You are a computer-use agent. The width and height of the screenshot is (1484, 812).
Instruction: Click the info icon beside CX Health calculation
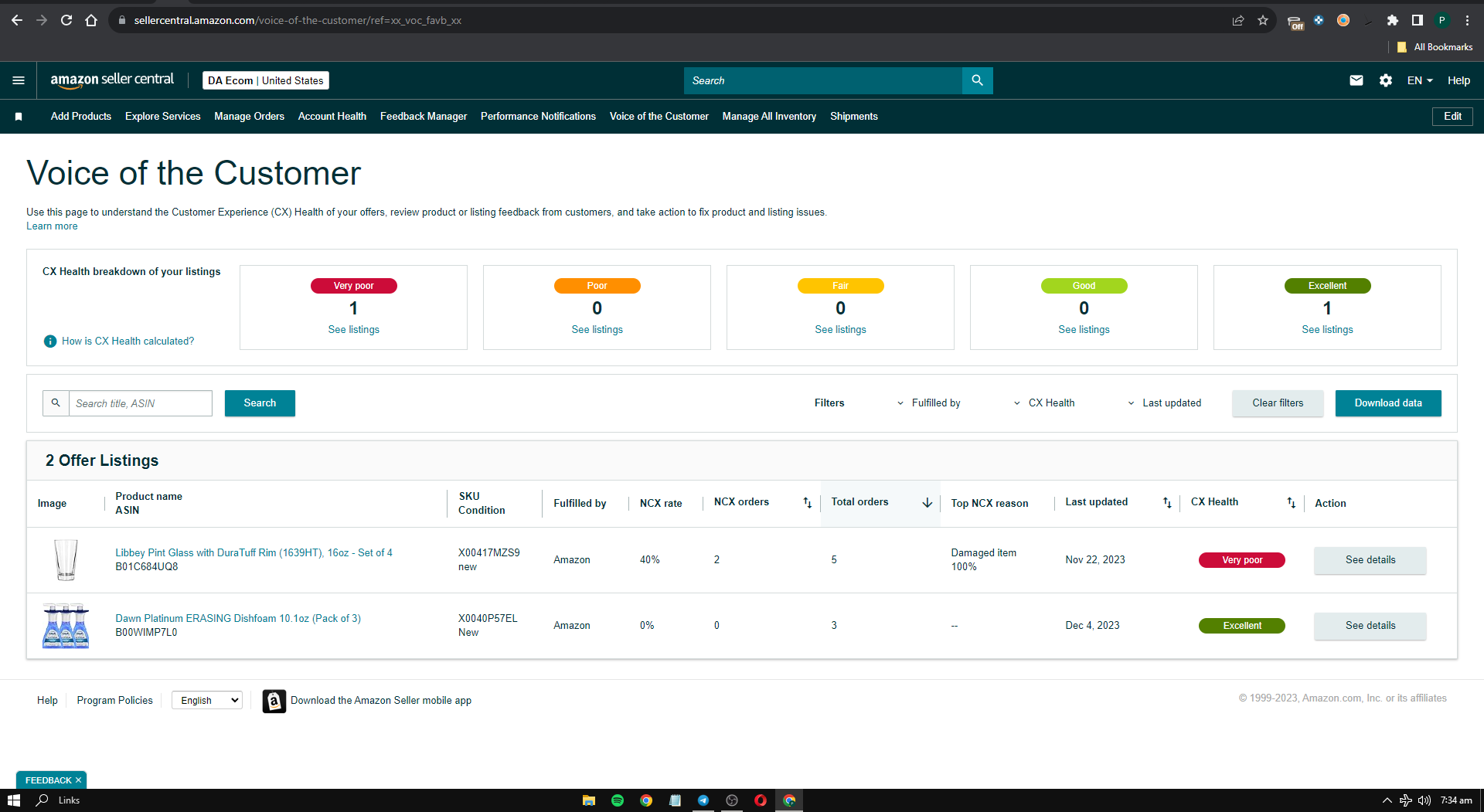50,341
